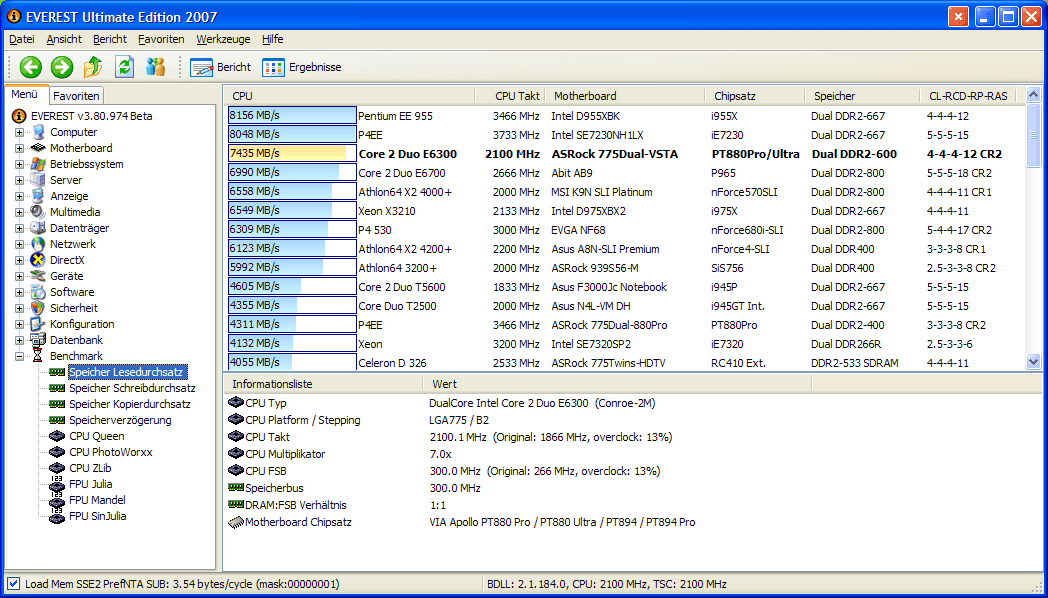Open the Favoriten menu
1048x598 pixels.
tap(161, 39)
